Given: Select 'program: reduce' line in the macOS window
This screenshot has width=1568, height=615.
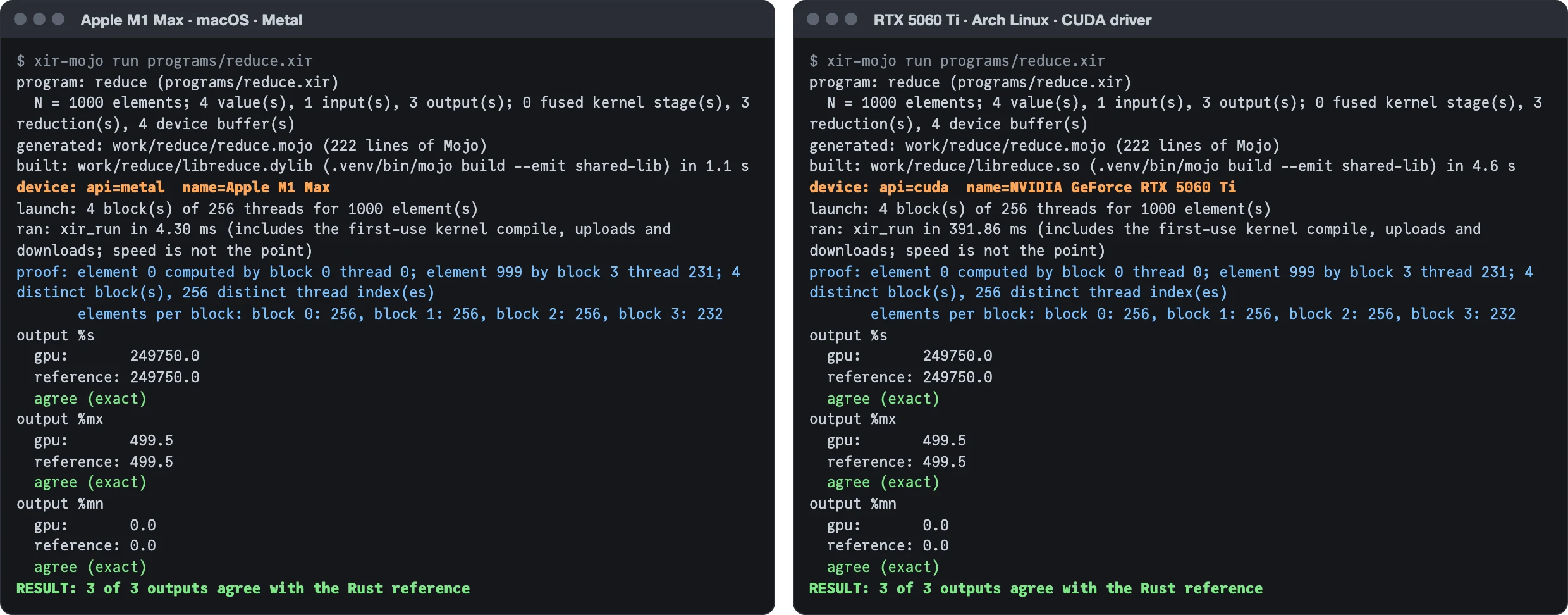Looking at the screenshot, I should click(x=178, y=82).
